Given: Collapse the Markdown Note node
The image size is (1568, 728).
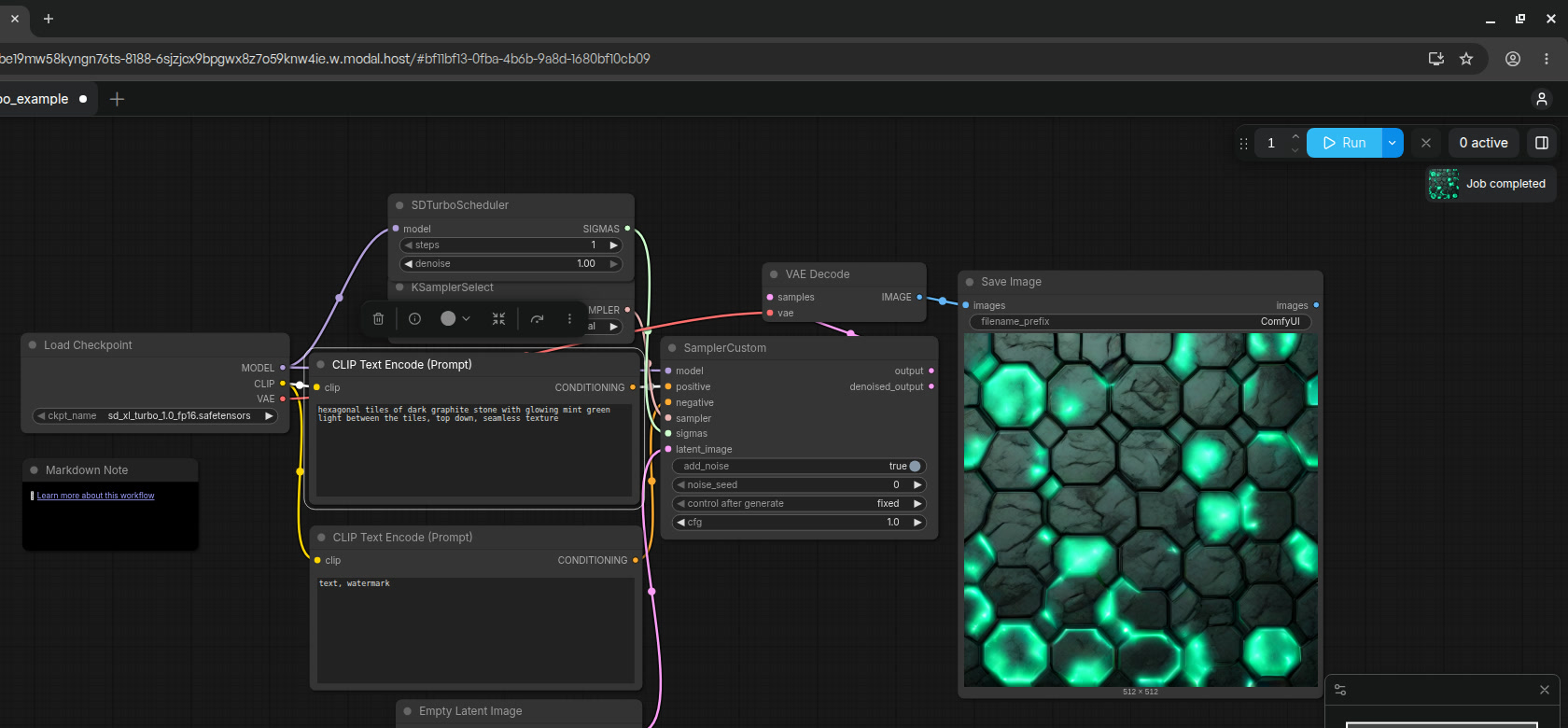Looking at the screenshot, I should pos(35,470).
